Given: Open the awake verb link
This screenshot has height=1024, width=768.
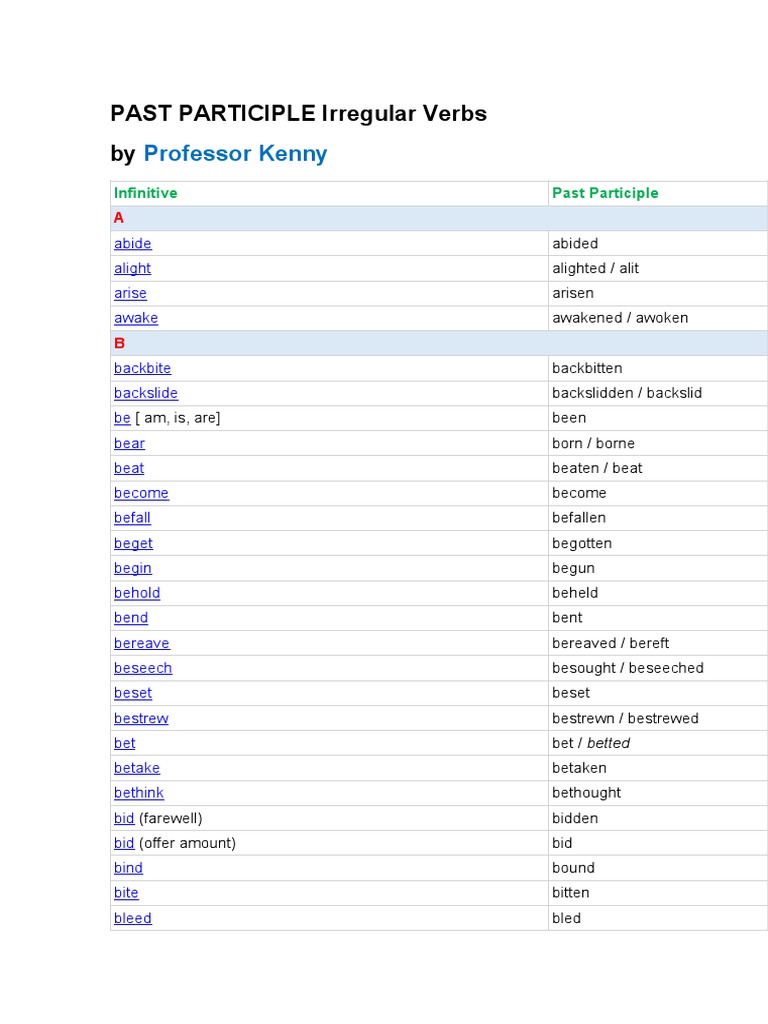Looking at the screenshot, I should 136,318.
